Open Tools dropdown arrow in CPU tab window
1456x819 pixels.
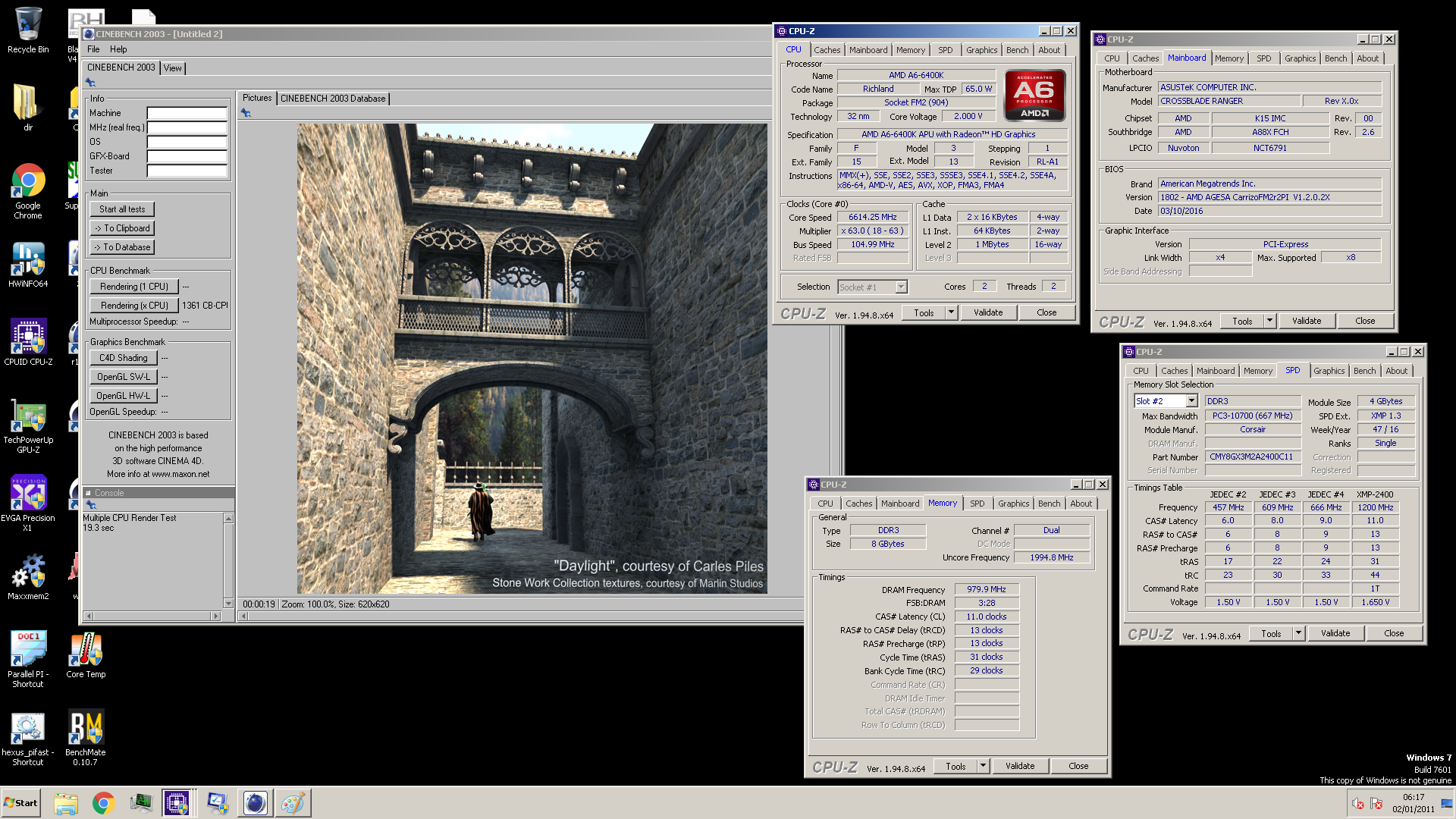click(952, 312)
